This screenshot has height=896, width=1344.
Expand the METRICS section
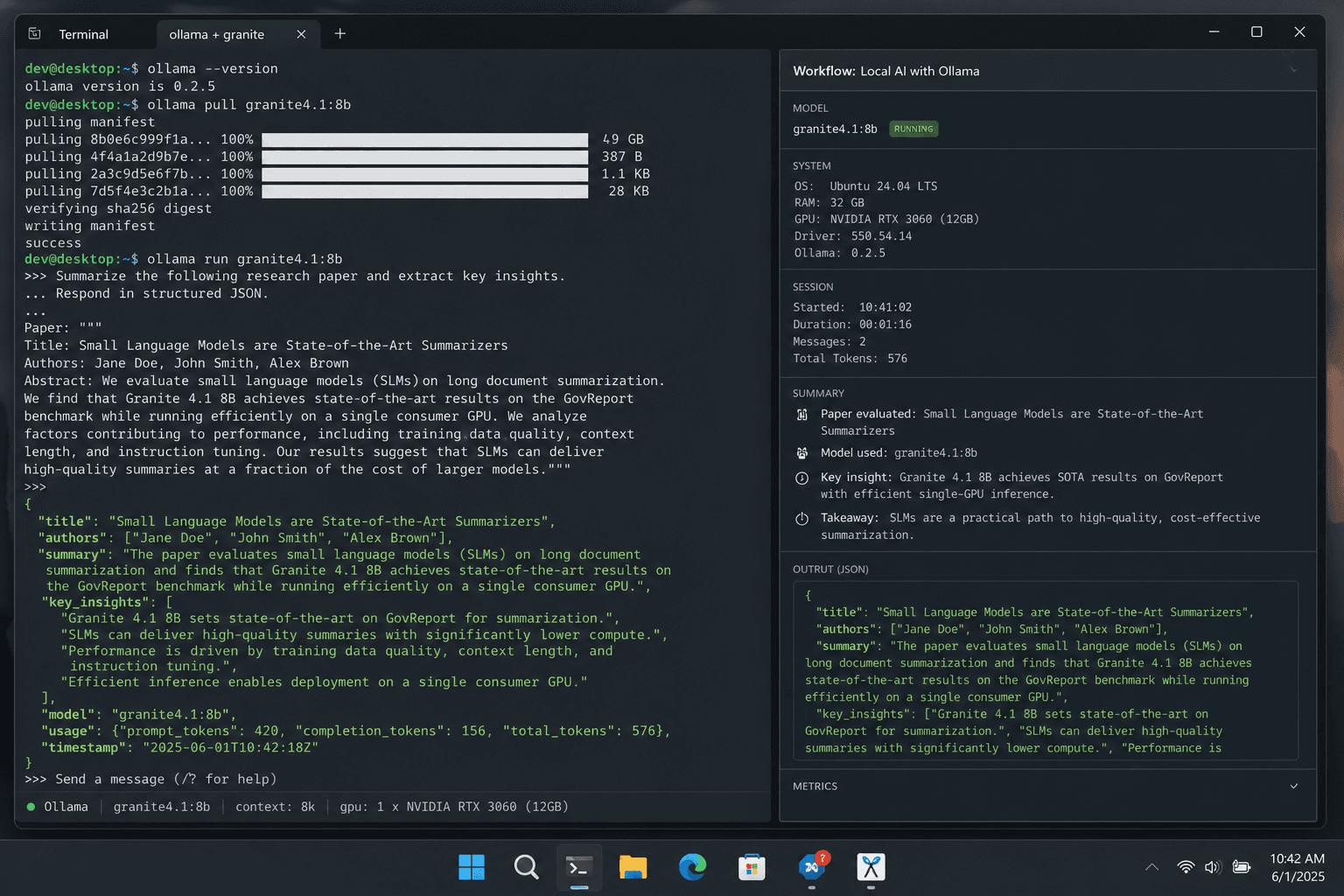point(1293,786)
